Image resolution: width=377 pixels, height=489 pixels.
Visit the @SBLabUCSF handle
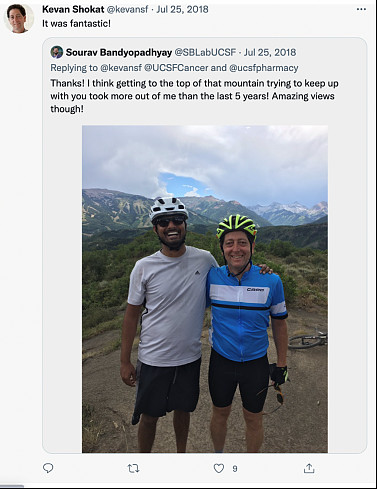[205, 52]
